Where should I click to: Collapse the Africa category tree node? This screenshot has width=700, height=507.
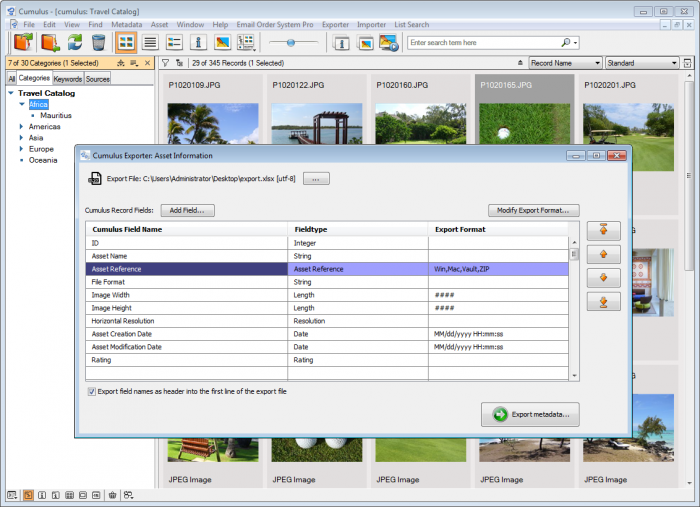coord(21,104)
